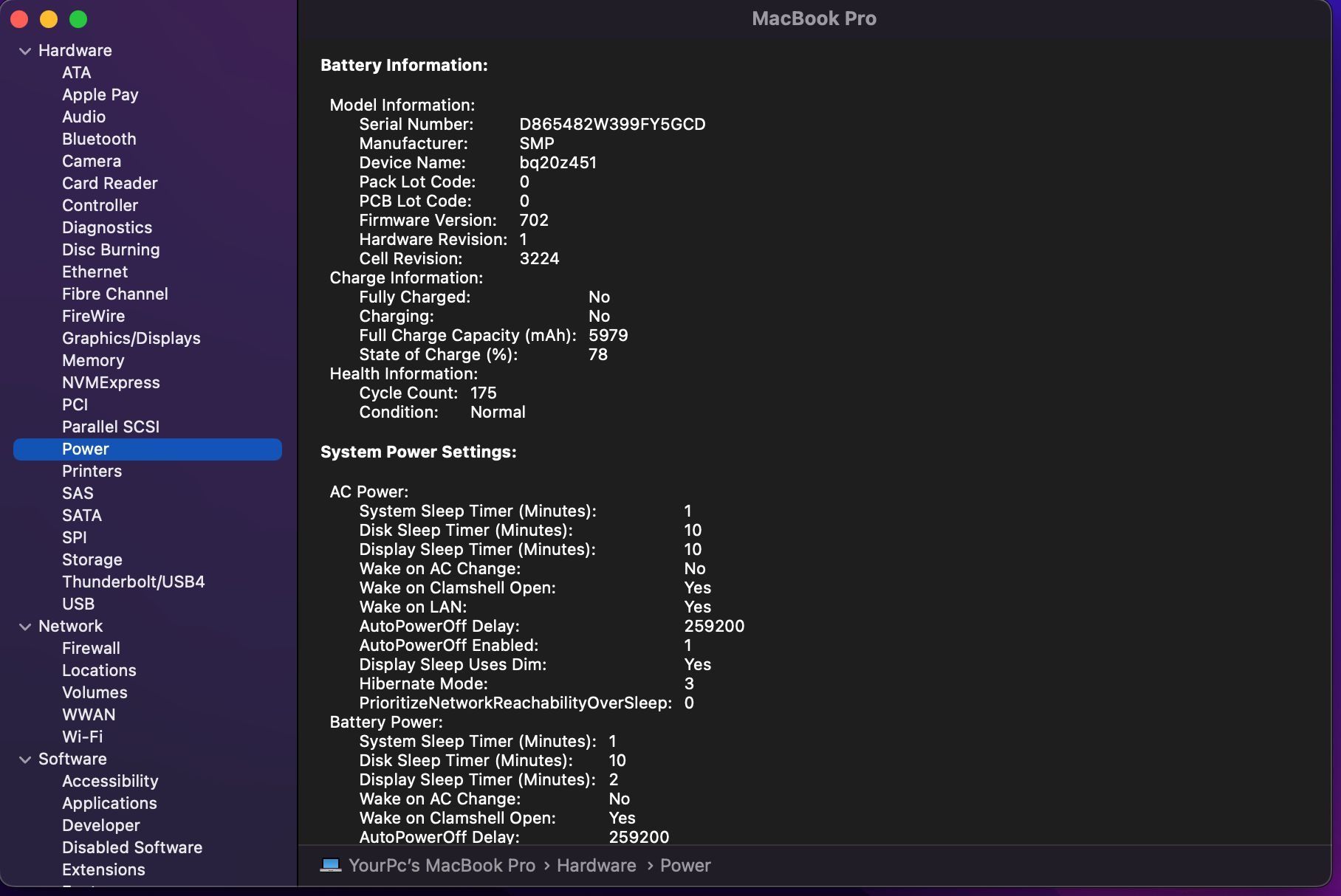Image resolution: width=1341 pixels, height=896 pixels.
Task: Select Fibre Channel entry
Action: pos(115,294)
